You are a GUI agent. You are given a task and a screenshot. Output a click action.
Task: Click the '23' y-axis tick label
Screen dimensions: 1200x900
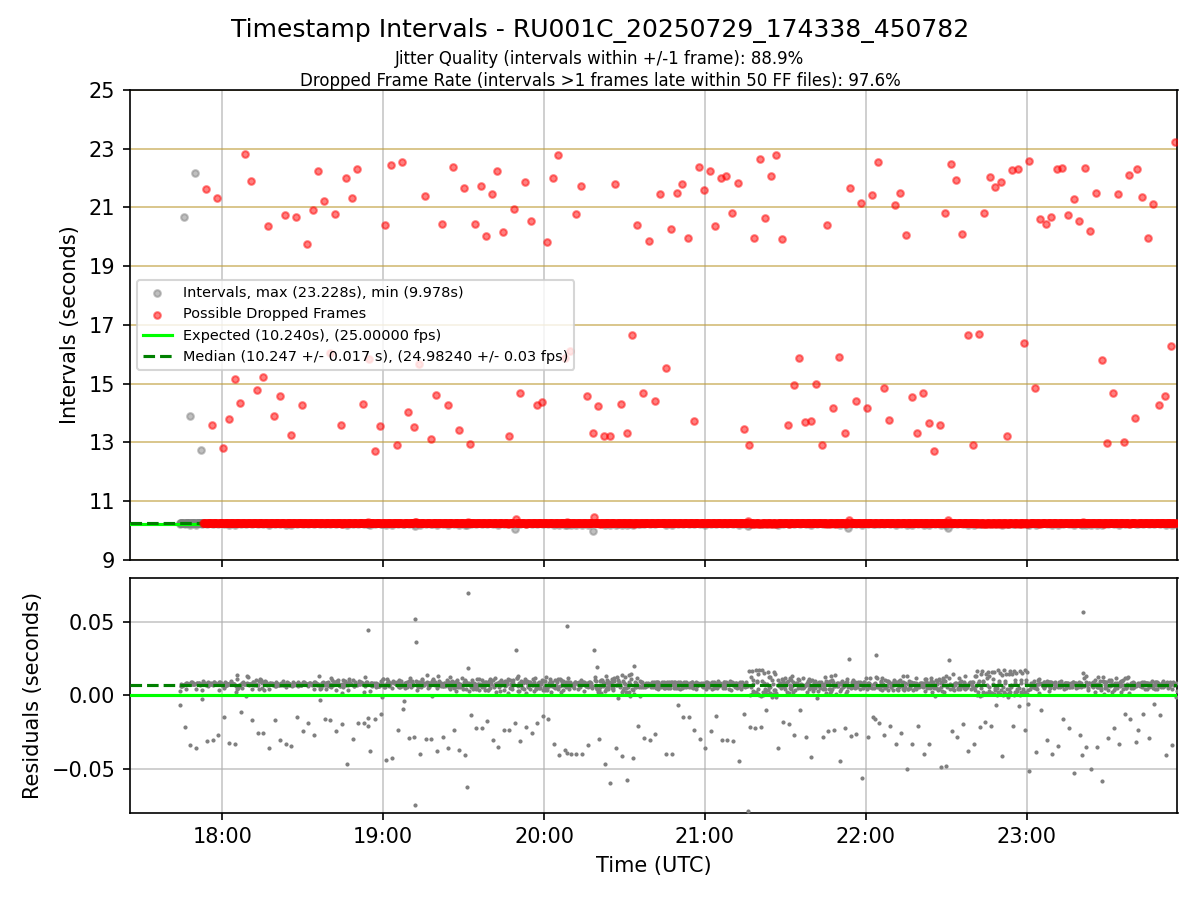pyautogui.click(x=102, y=149)
